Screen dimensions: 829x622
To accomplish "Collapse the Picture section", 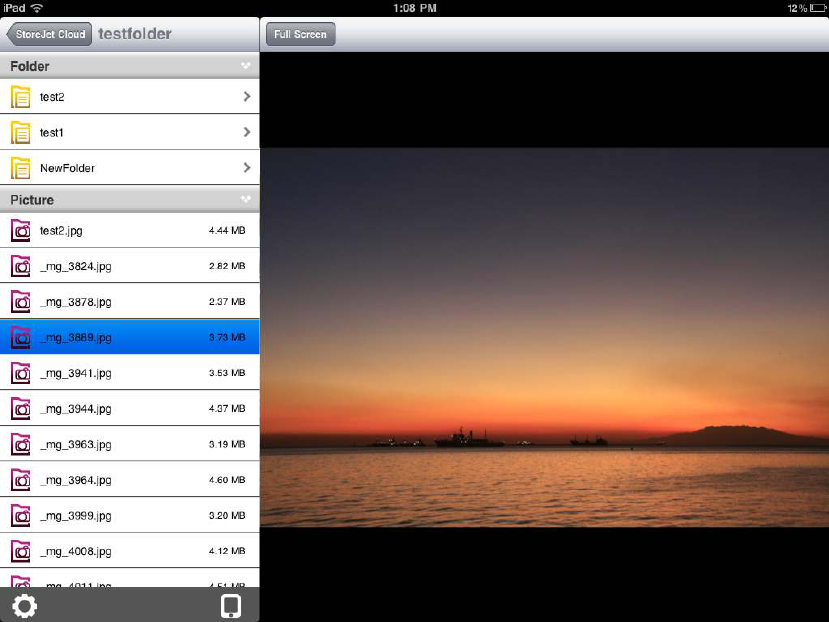I will point(246,199).
